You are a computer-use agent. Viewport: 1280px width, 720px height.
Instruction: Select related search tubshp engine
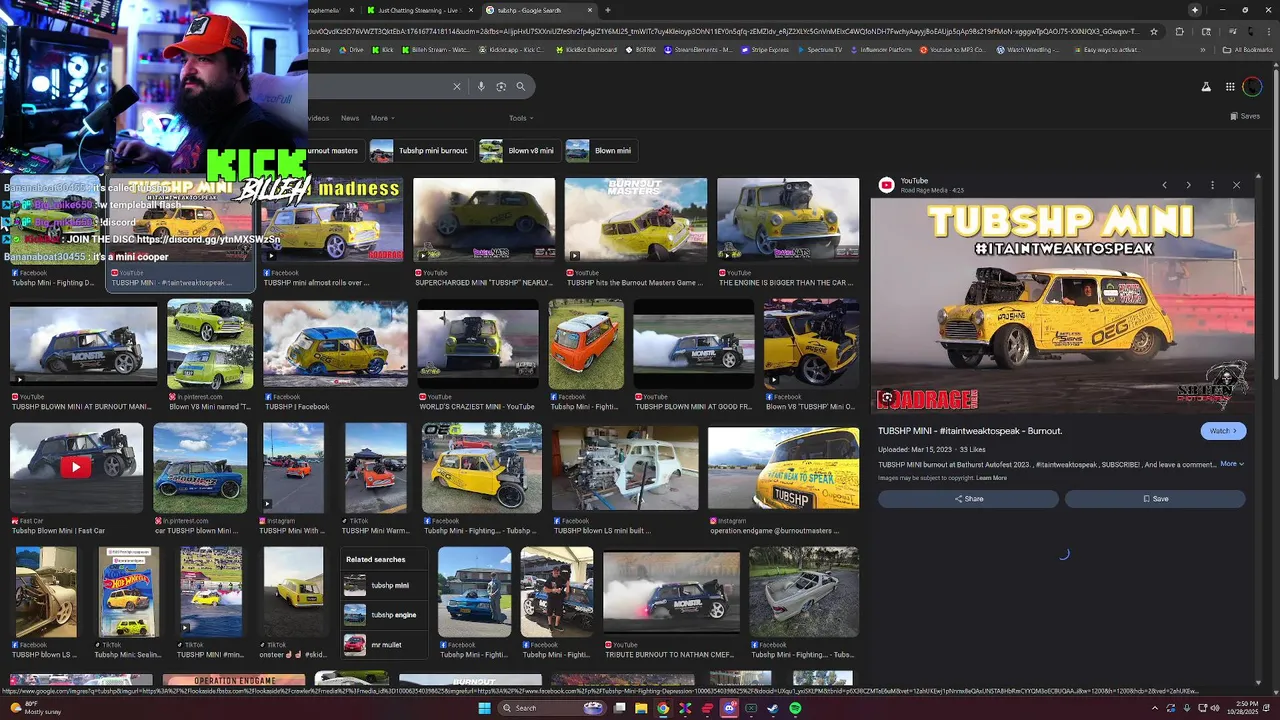point(385,615)
